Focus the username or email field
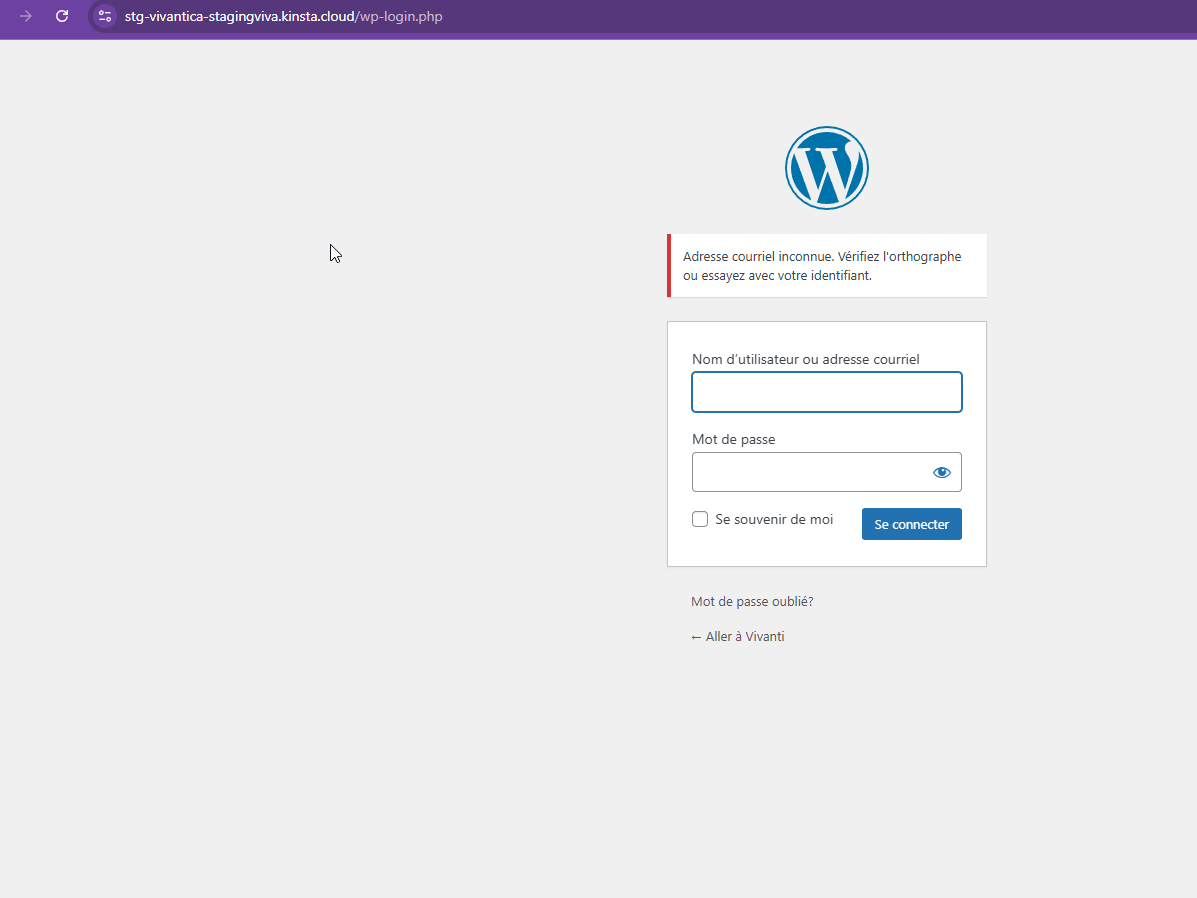The height and width of the screenshot is (898, 1197). tap(827, 392)
